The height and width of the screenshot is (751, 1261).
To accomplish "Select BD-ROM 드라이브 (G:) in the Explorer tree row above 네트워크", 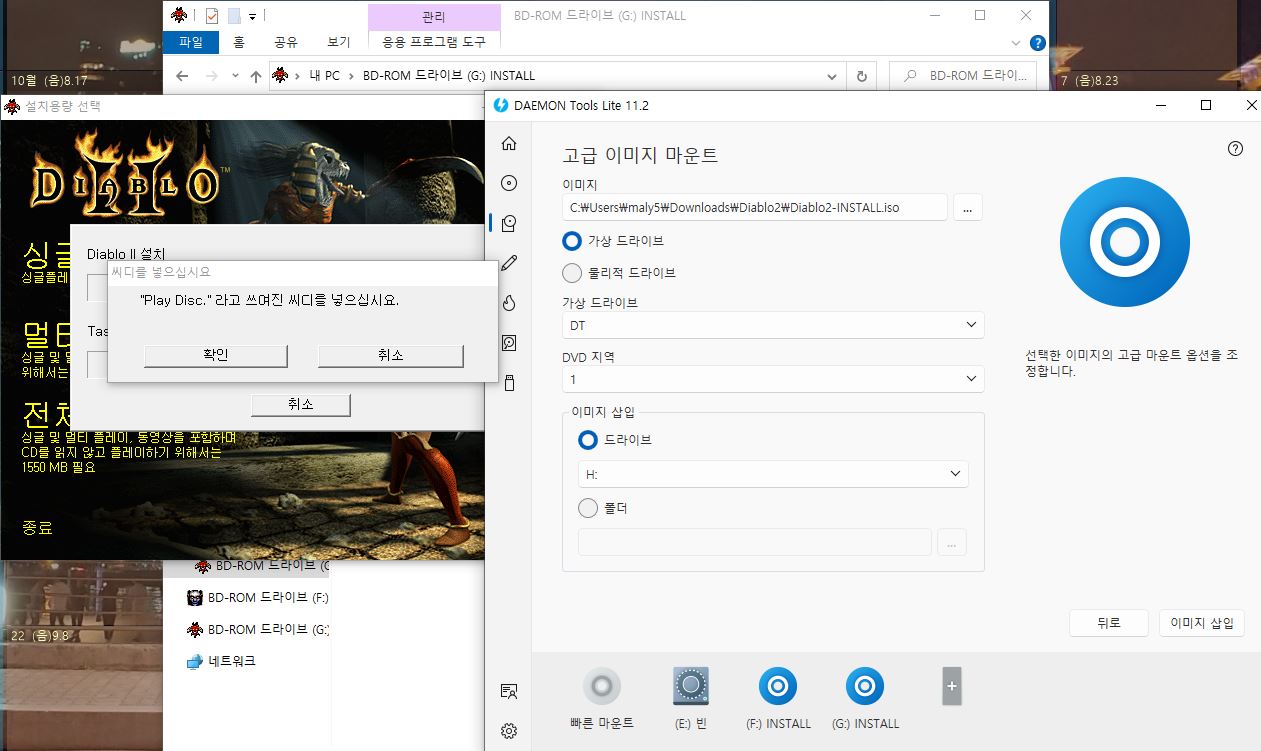I will coord(258,629).
